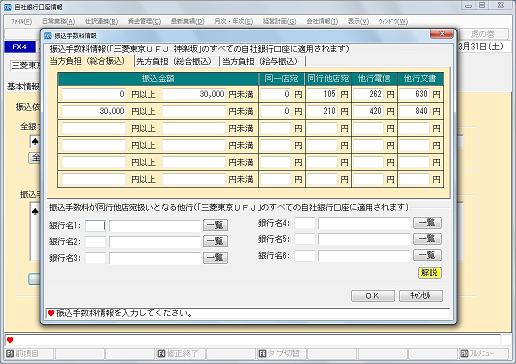Click the F10 フルメニュー function key
Viewport: 516px width, 364px height.
[x=484, y=354]
